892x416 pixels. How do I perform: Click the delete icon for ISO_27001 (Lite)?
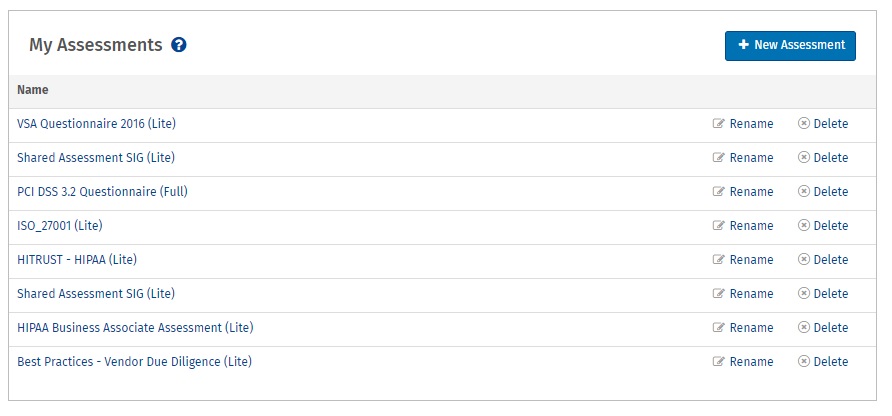(803, 226)
